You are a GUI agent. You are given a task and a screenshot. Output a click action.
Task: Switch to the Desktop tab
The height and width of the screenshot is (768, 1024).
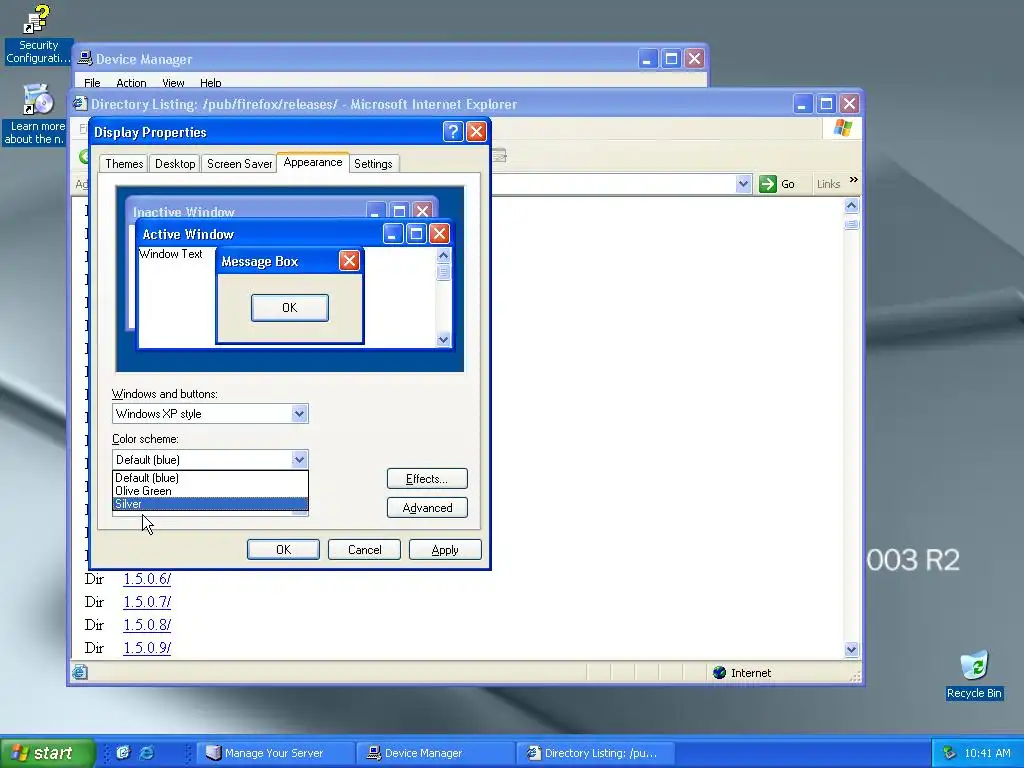pos(174,164)
